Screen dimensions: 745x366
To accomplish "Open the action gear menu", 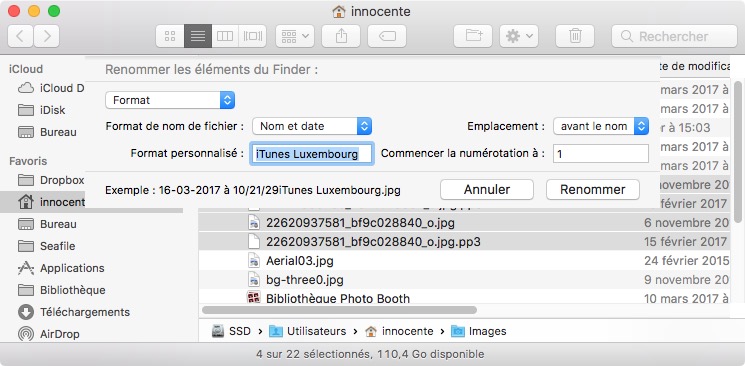I will [x=519, y=36].
